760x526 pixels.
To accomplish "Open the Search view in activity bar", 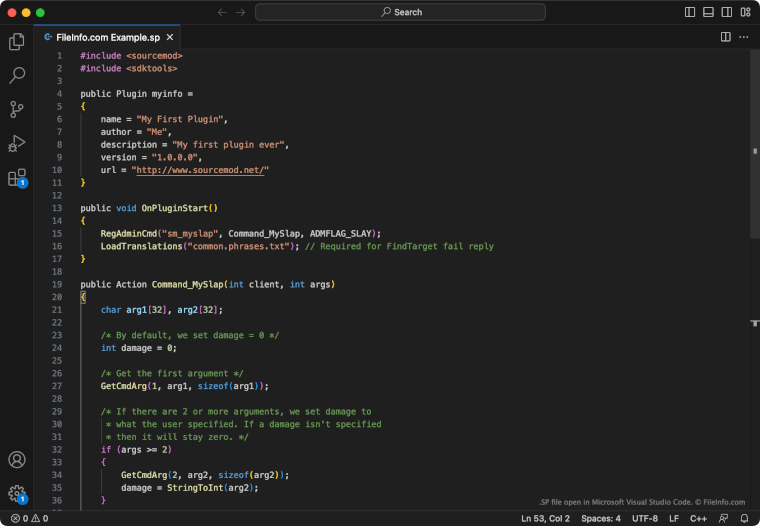I will (17, 75).
